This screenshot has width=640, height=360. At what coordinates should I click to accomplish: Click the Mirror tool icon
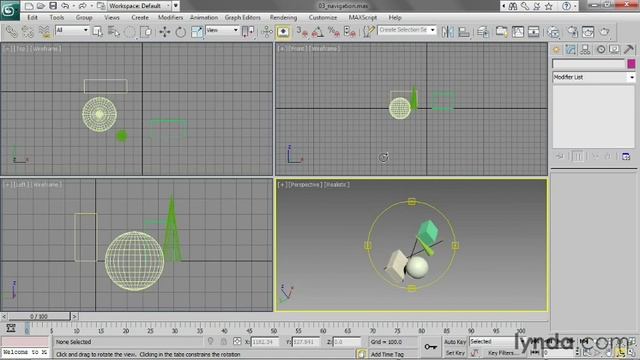tap(447, 31)
